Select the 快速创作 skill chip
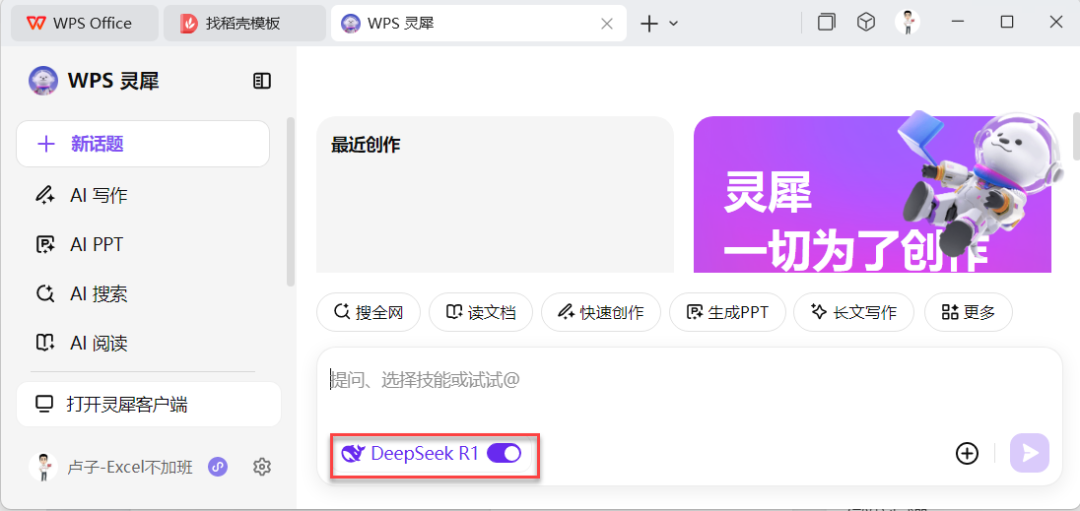Viewport: 1080px width, 511px height. pyautogui.click(x=601, y=312)
